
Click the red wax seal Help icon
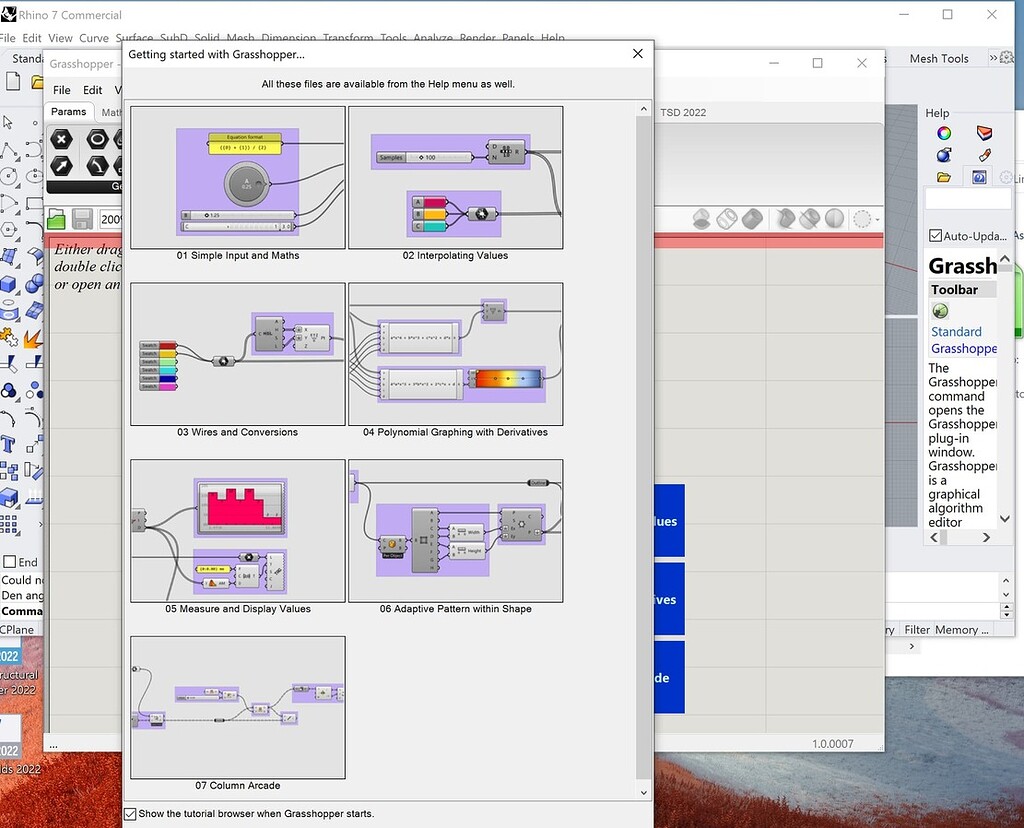984,133
